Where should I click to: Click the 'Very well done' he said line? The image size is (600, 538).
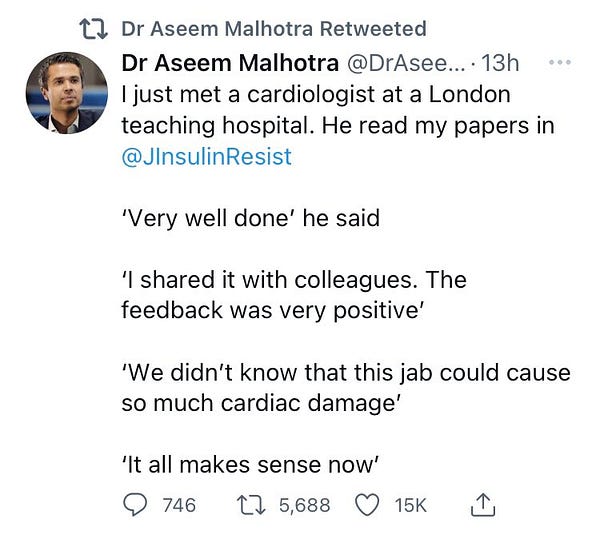pos(251,218)
